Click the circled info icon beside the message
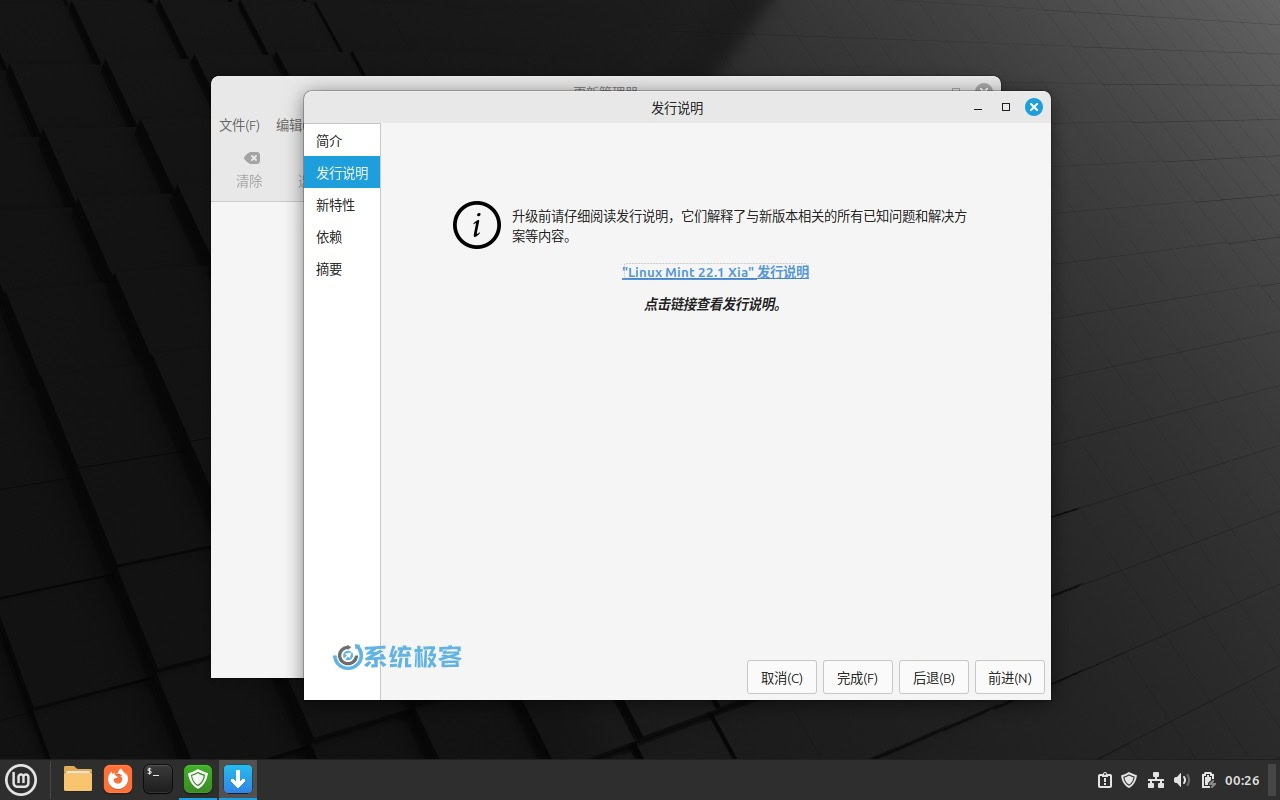 coord(477,225)
